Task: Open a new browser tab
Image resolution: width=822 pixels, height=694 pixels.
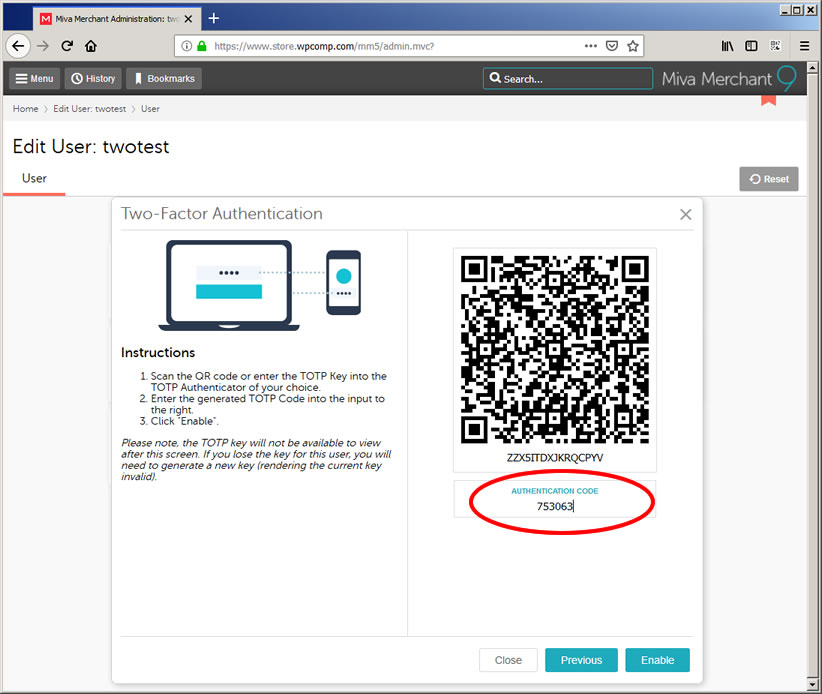Action: pos(213,18)
